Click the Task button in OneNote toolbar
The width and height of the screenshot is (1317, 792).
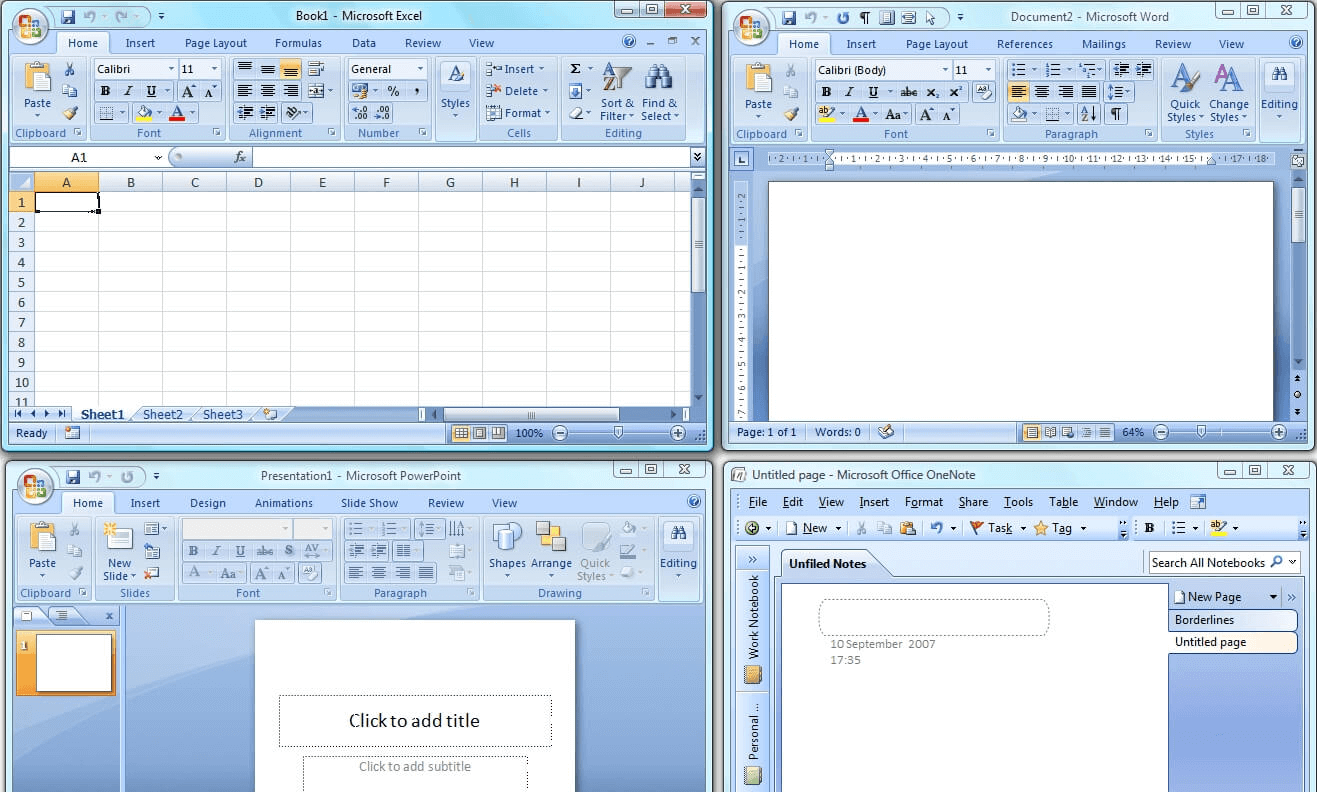pos(992,528)
